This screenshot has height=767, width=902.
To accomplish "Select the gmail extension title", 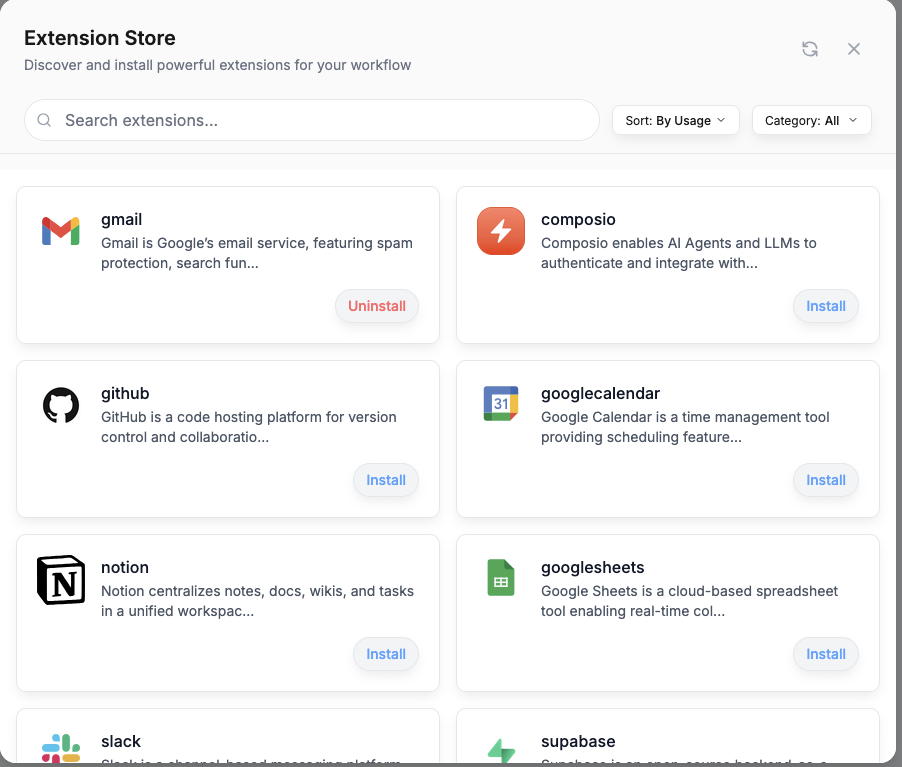I will coord(121,220).
